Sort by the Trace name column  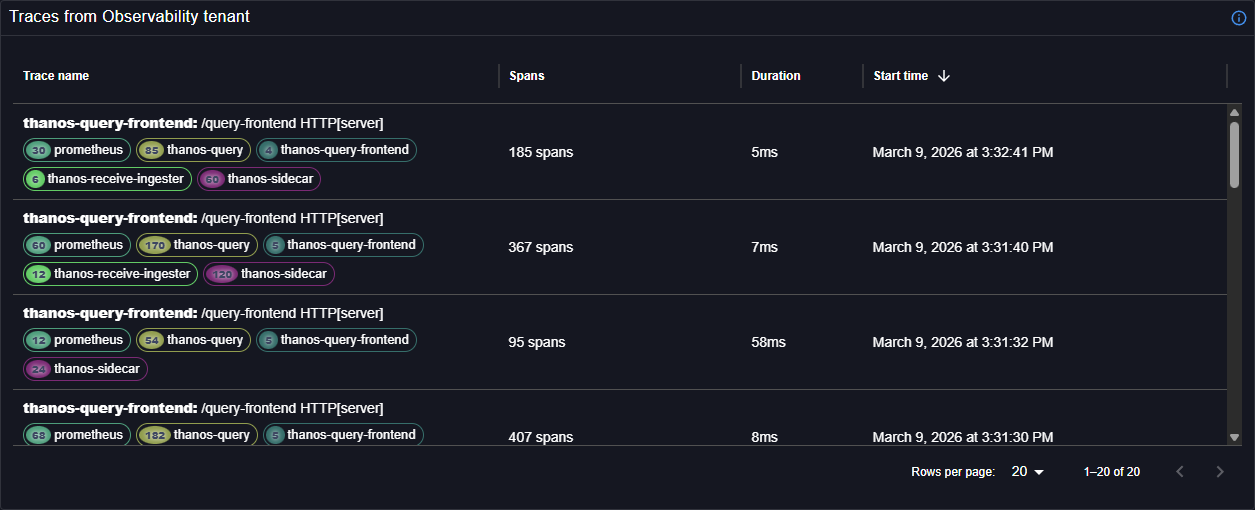(x=56, y=76)
